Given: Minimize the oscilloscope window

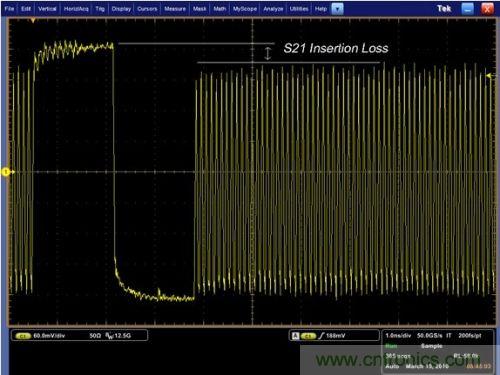Looking at the screenshot, I should coord(467,9).
